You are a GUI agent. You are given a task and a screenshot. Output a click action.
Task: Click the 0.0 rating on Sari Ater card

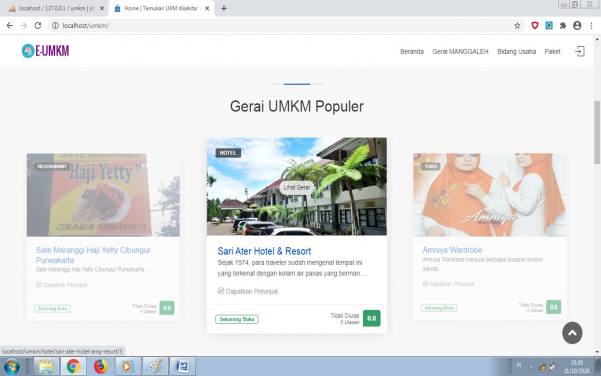pos(372,318)
